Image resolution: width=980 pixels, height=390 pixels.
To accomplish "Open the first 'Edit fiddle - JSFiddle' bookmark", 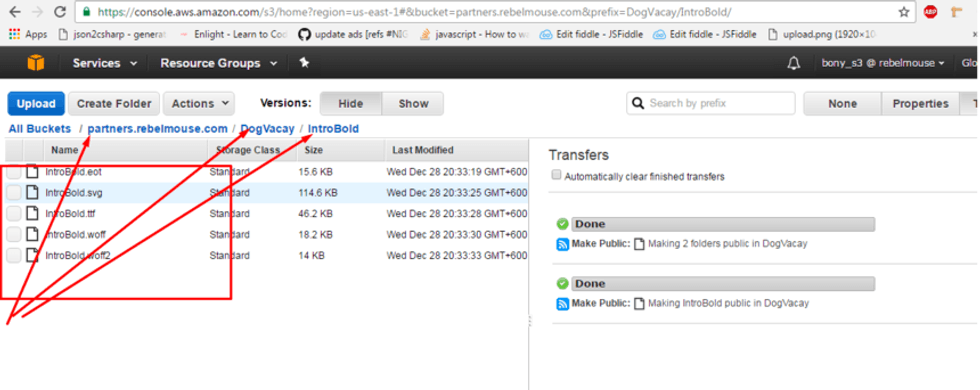I will pos(591,34).
